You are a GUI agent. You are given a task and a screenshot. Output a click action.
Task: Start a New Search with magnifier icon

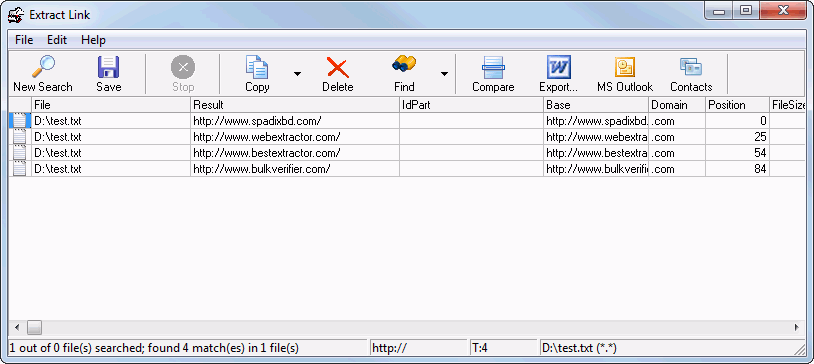click(43, 73)
